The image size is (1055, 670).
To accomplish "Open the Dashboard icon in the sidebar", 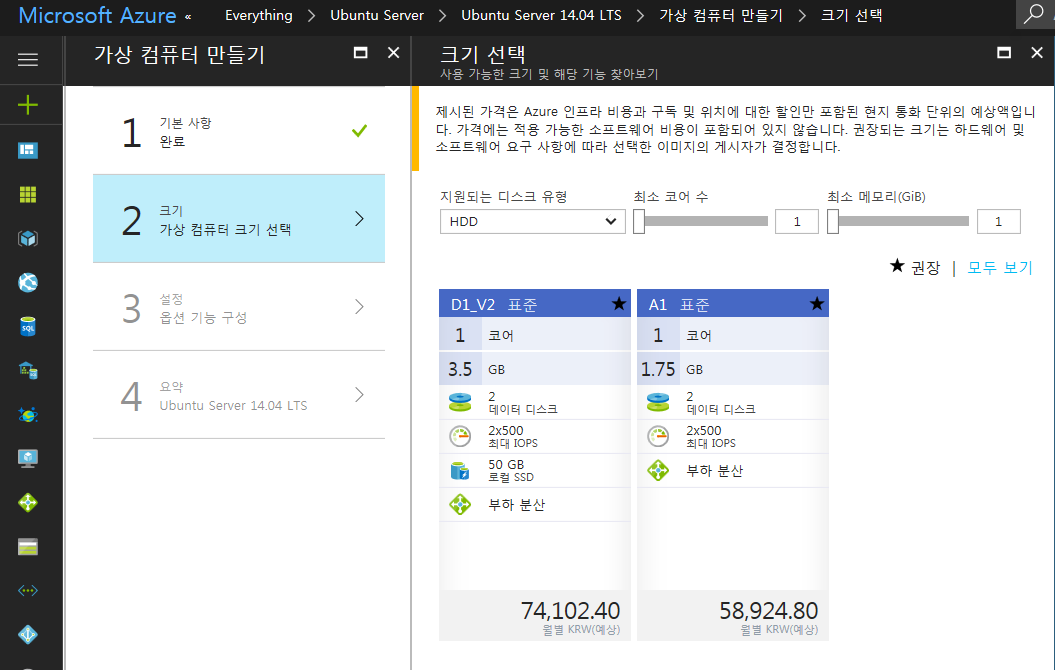I will (x=28, y=150).
